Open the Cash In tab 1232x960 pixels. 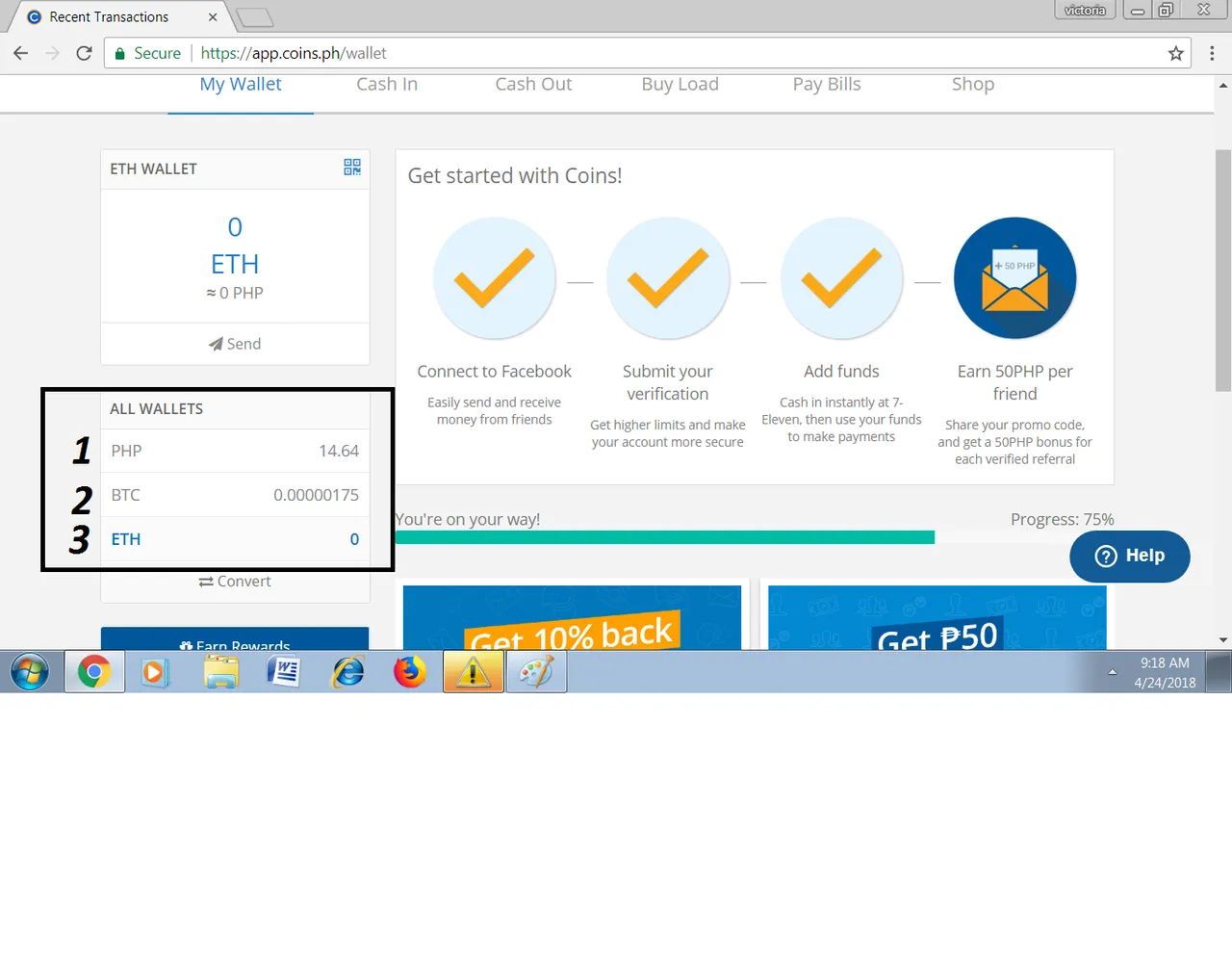tap(387, 85)
